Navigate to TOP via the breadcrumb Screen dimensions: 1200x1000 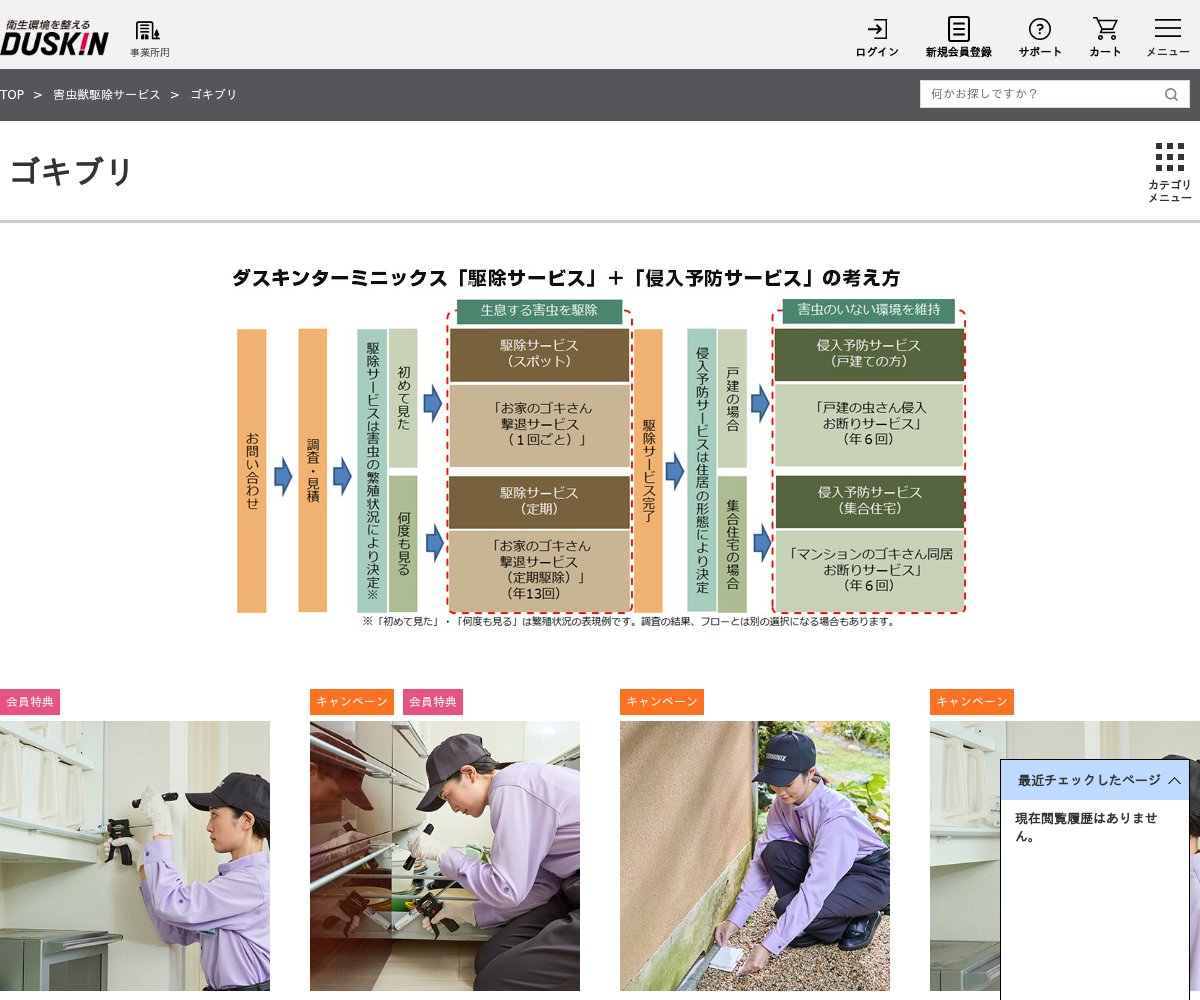coord(12,94)
